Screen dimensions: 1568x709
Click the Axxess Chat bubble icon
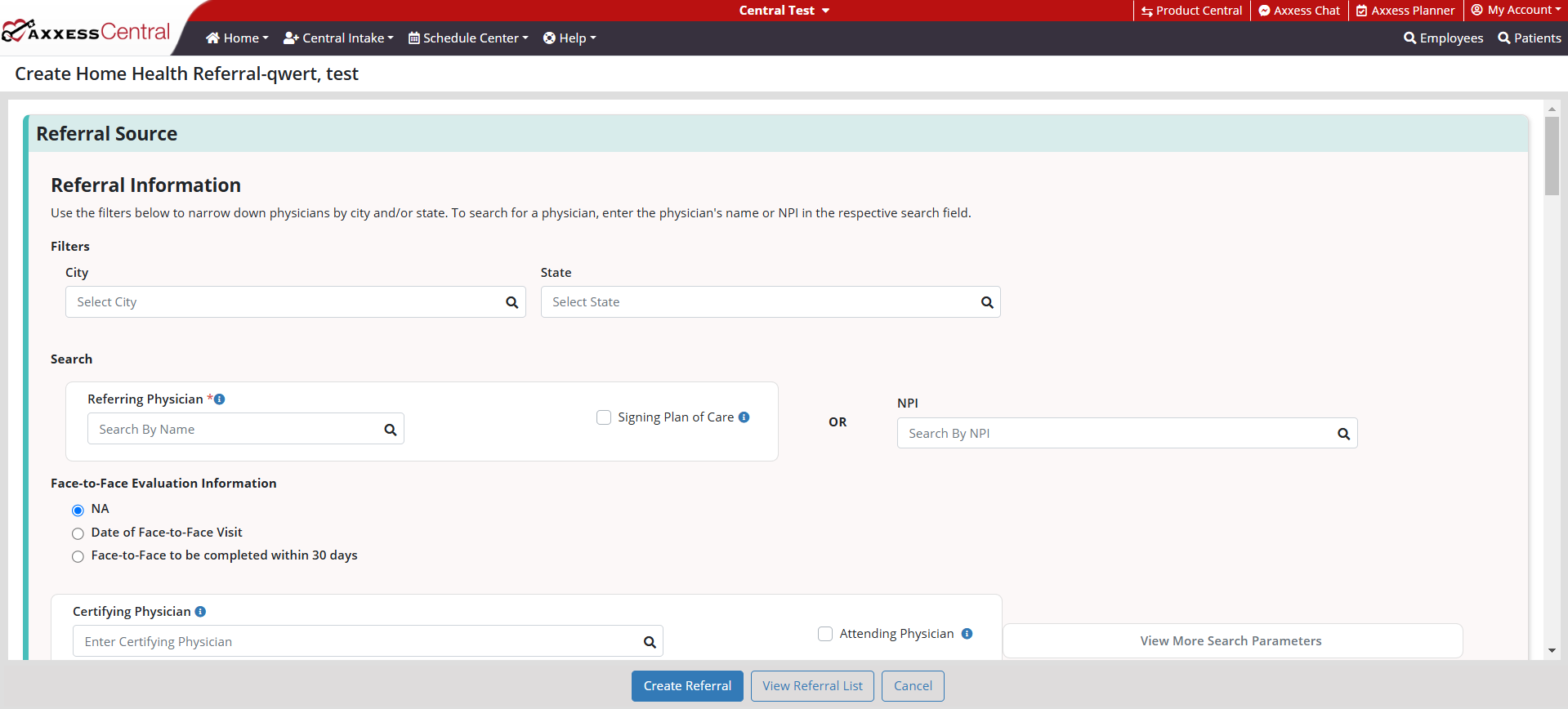1264,11
